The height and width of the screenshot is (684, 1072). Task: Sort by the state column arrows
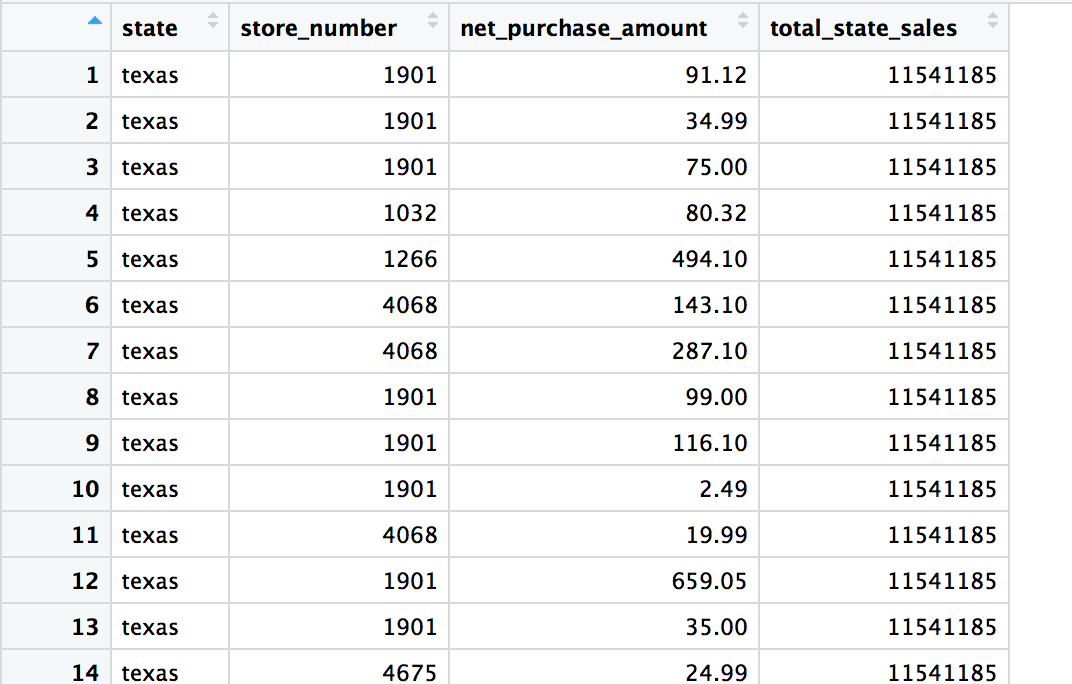coord(213,21)
